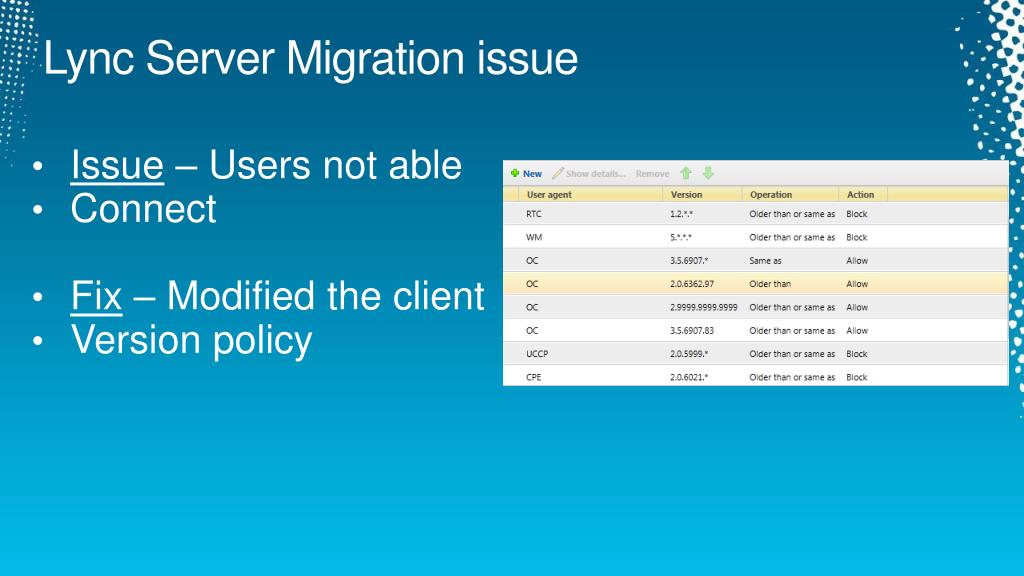Click version 2.0.5999.* cell
Screen dimensions: 1024x576
coord(689,354)
